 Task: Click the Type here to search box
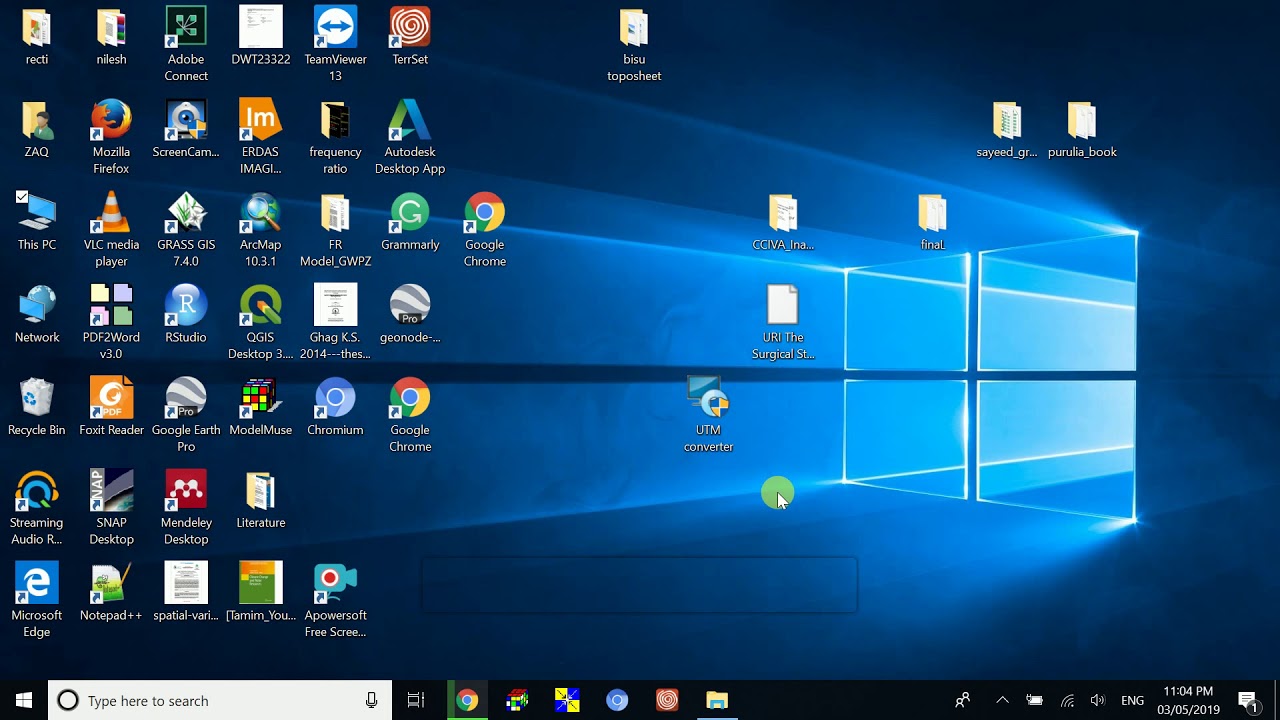[x=220, y=700]
